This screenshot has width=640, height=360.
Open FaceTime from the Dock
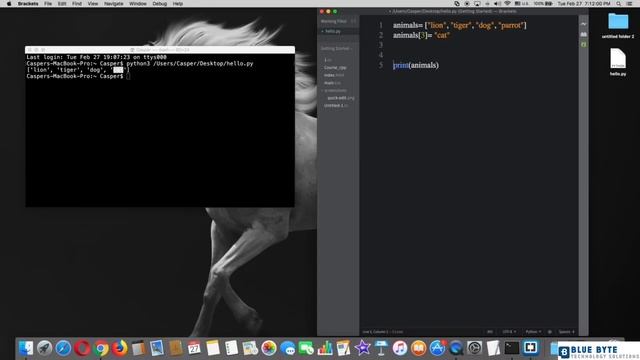pos(307,348)
